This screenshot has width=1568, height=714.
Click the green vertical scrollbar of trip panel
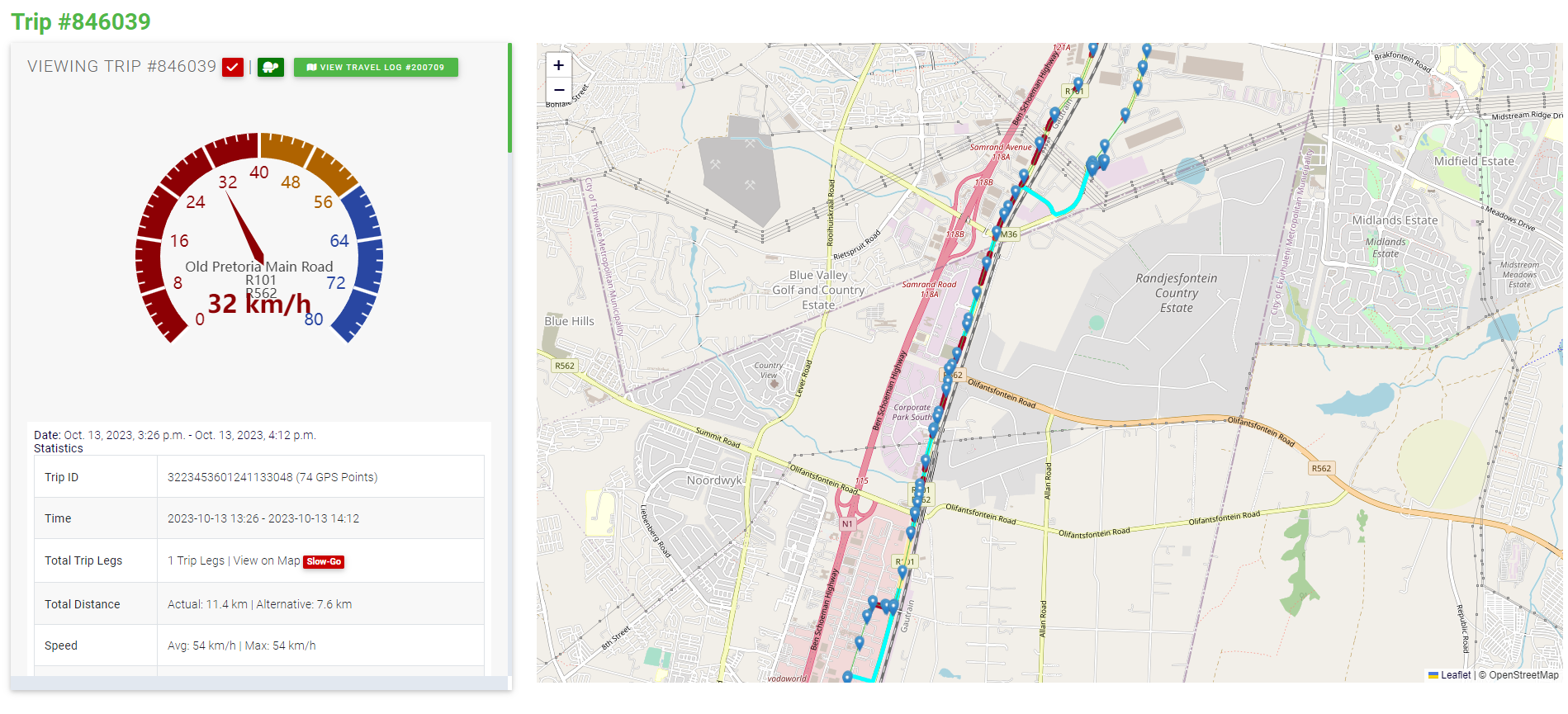coord(509,97)
